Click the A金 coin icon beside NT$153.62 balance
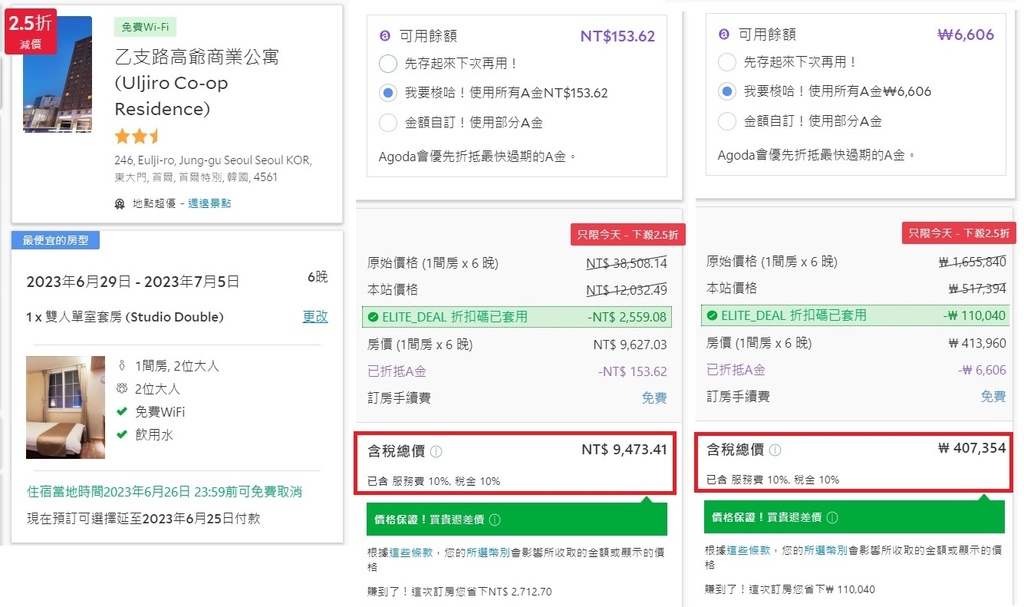Viewport: 1024px width, 607px height. (x=385, y=35)
